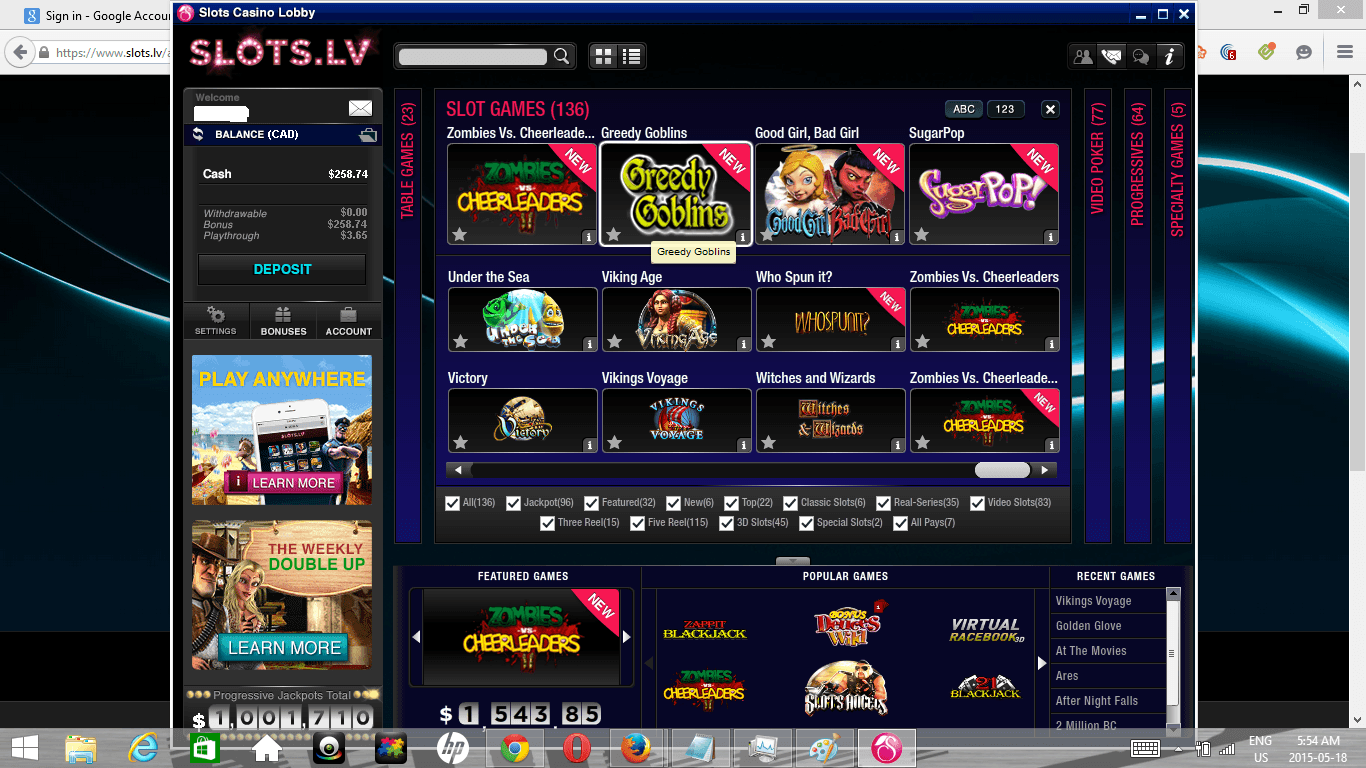
Task: Open the Opera browser taskbar icon
Action: (x=576, y=748)
